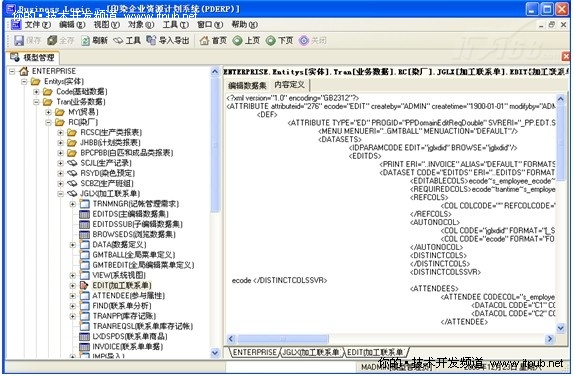Expand the TRNMNGR node

(73, 204)
